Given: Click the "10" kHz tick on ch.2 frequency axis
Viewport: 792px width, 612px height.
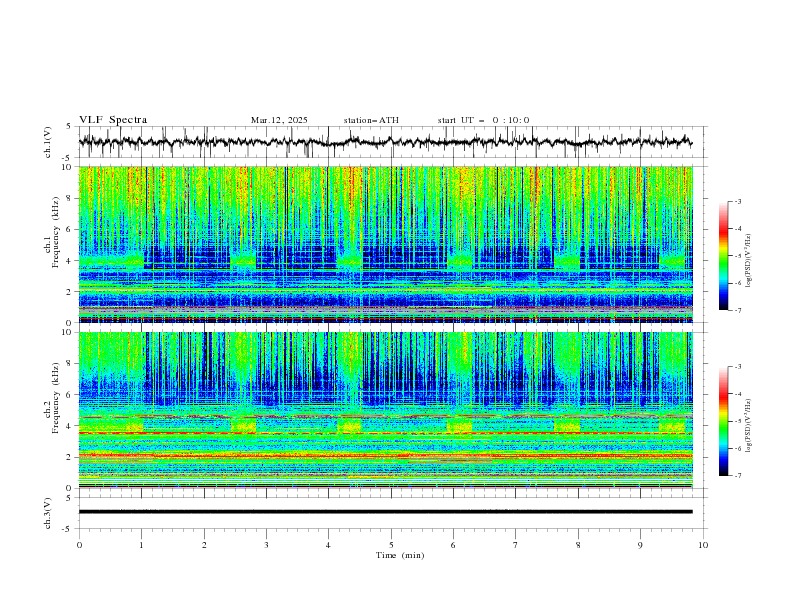Looking at the screenshot, I should (68, 332).
